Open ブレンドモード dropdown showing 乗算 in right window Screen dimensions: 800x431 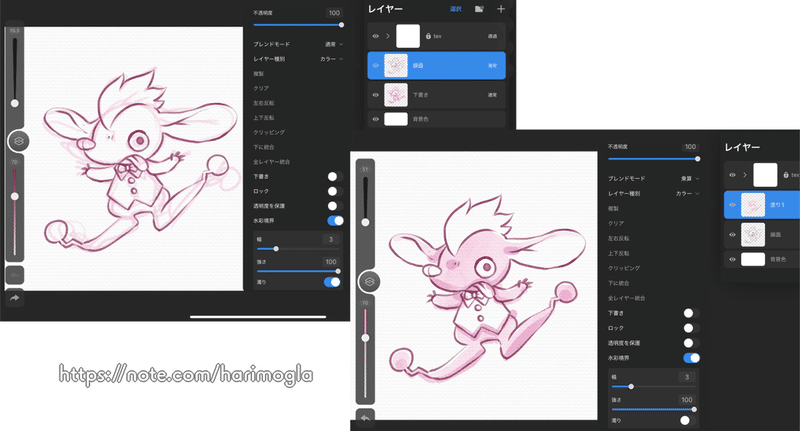tap(690, 179)
